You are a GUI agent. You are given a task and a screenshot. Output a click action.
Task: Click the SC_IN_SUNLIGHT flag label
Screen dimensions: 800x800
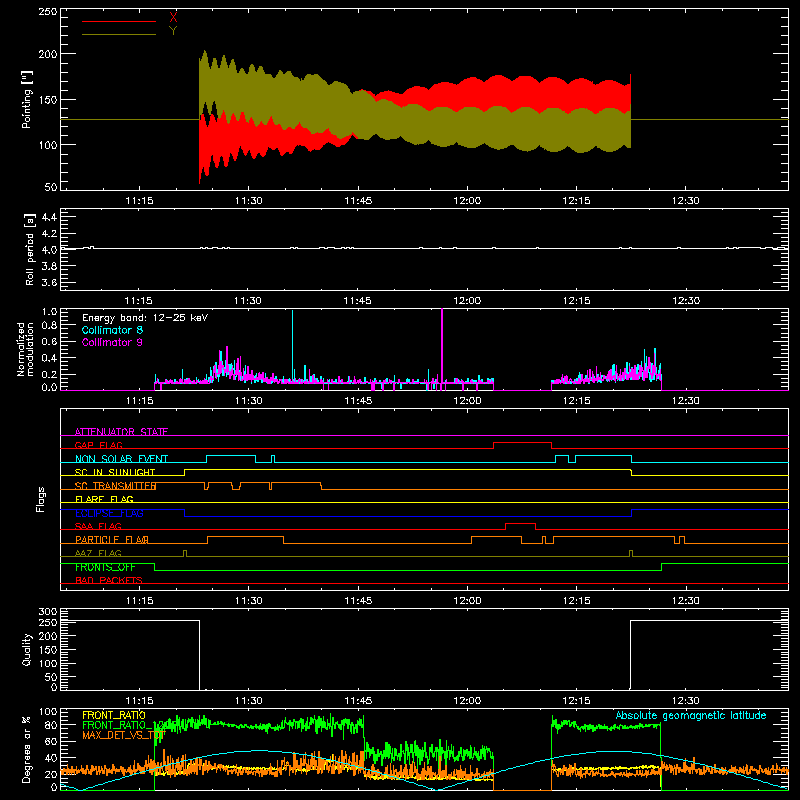115,472
